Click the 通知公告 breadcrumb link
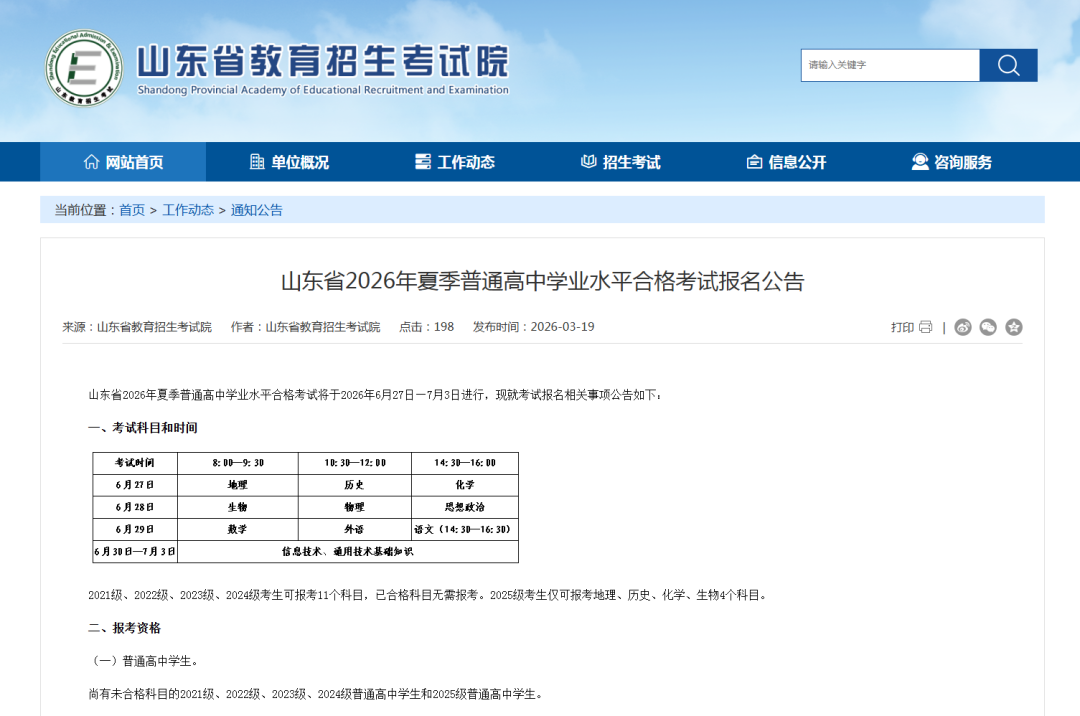Screen dimensions: 1080x716 (258, 209)
